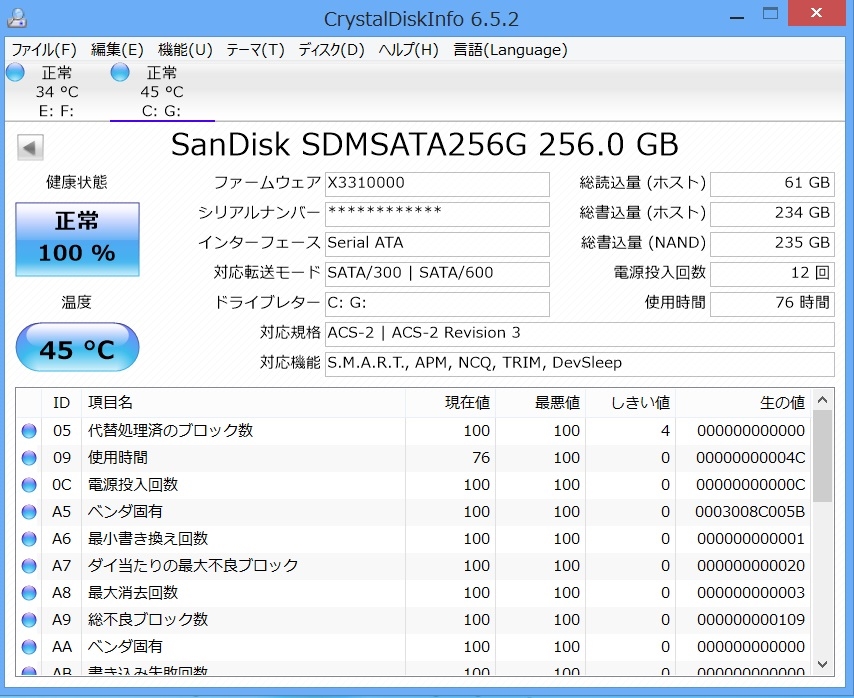Click status dot for attribute A7
Viewport: 854px width, 698px height.
pos(29,566)
